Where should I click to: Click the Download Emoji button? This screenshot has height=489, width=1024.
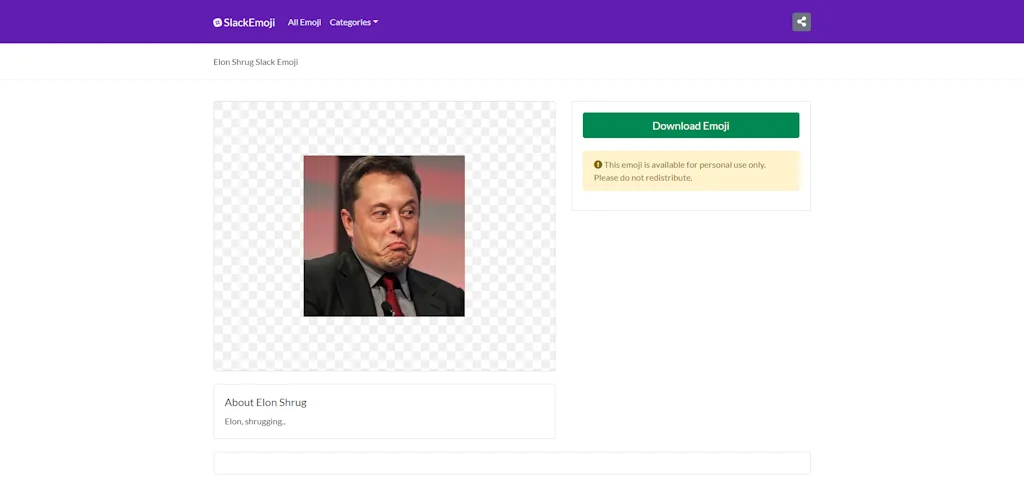[x=691, y=125]
